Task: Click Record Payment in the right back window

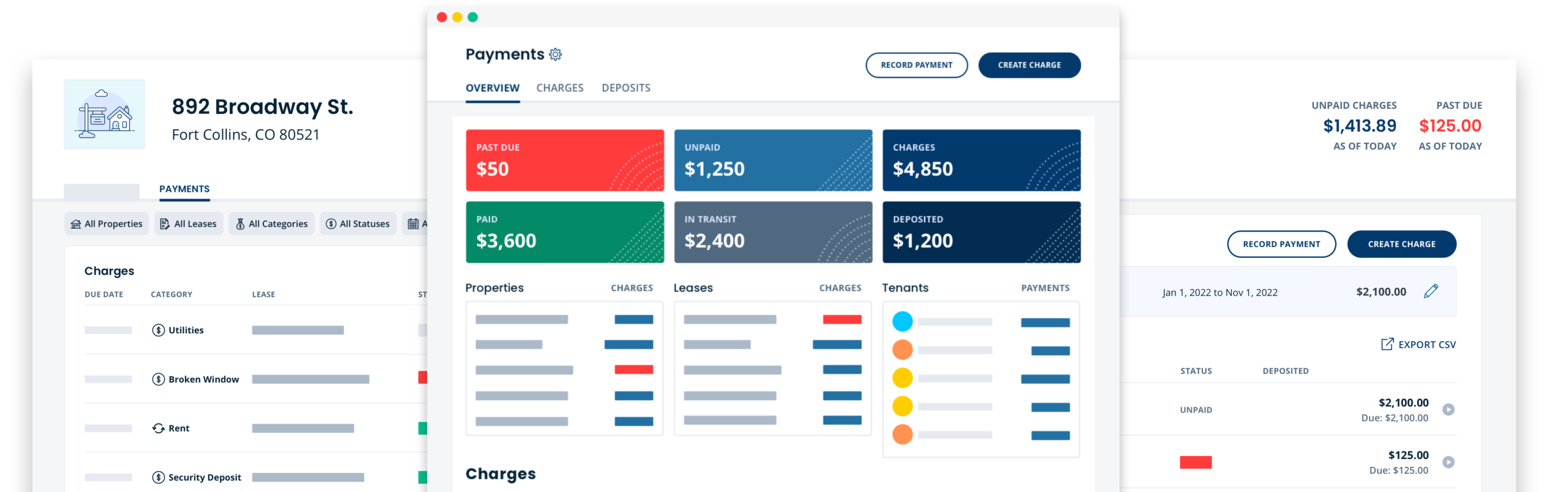Action: (1281, 244)
